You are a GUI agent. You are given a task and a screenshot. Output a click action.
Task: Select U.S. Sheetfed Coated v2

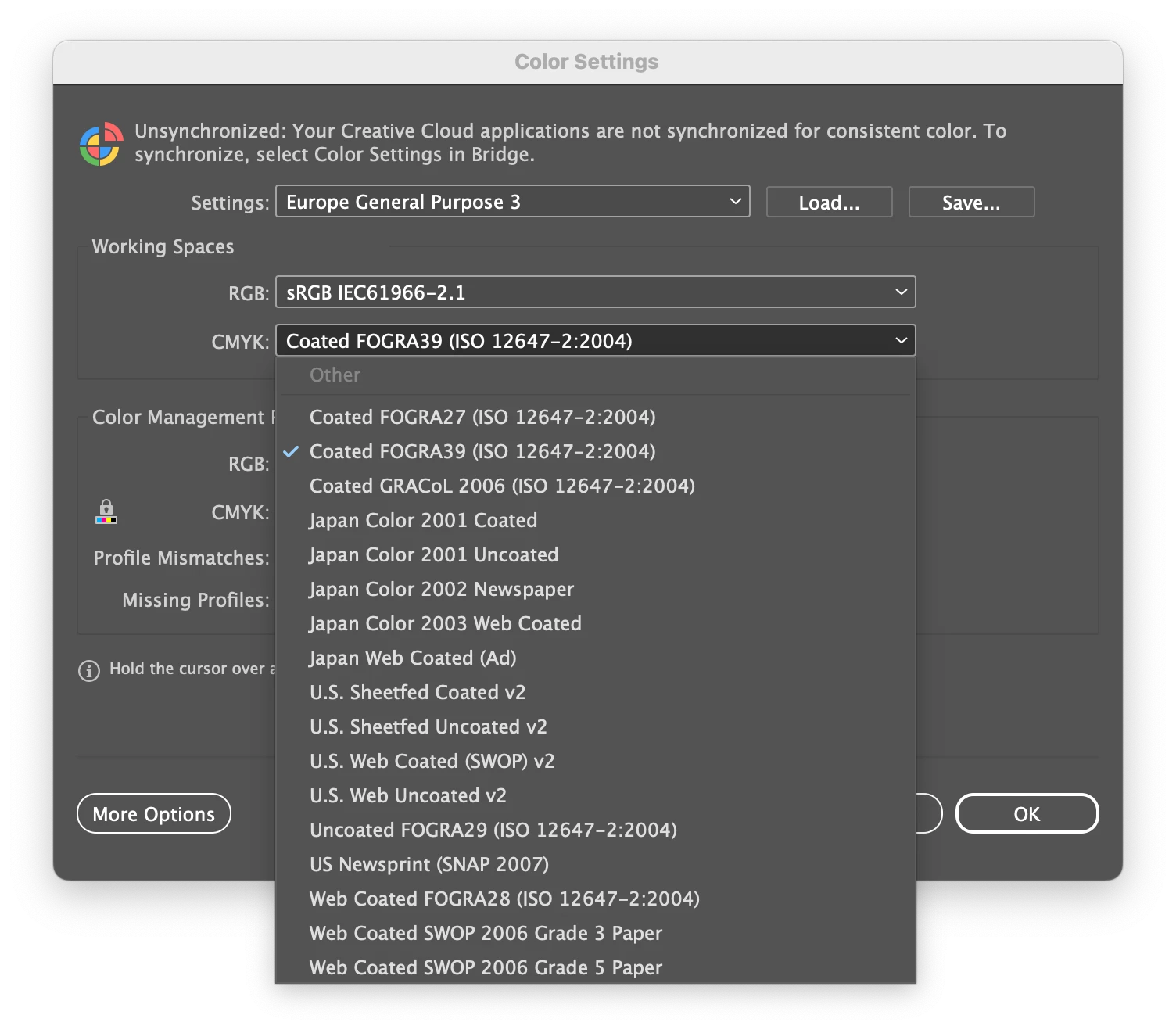(x=596, y=692)
